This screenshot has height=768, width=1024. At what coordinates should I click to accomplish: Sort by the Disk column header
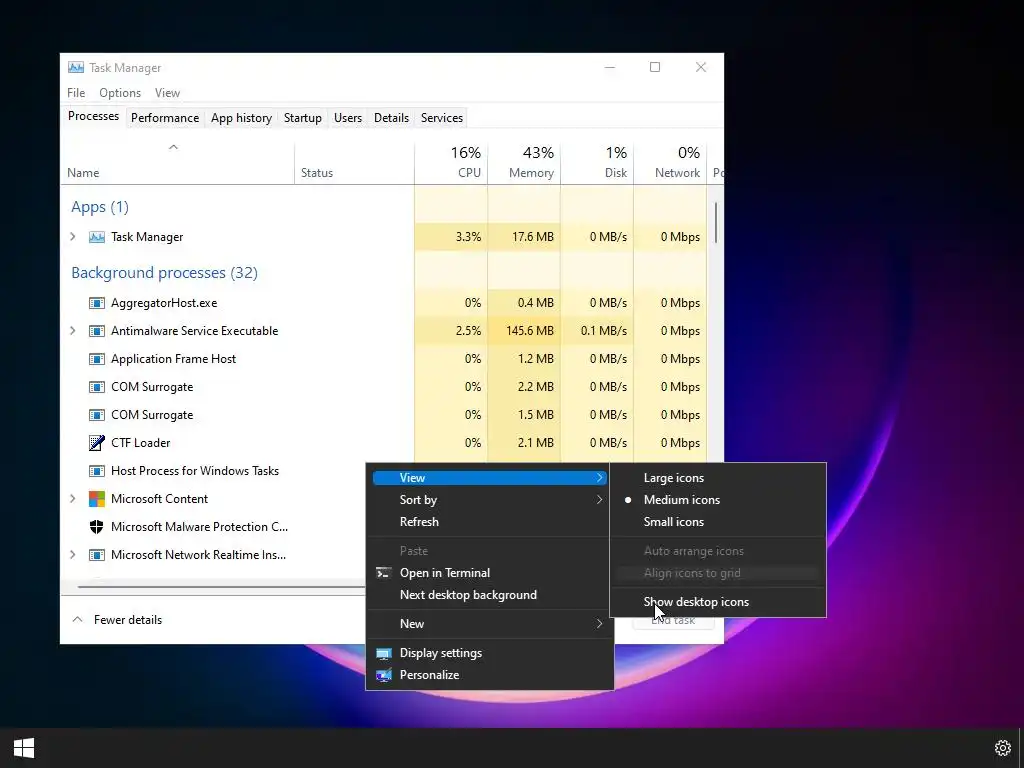point(597,162)
